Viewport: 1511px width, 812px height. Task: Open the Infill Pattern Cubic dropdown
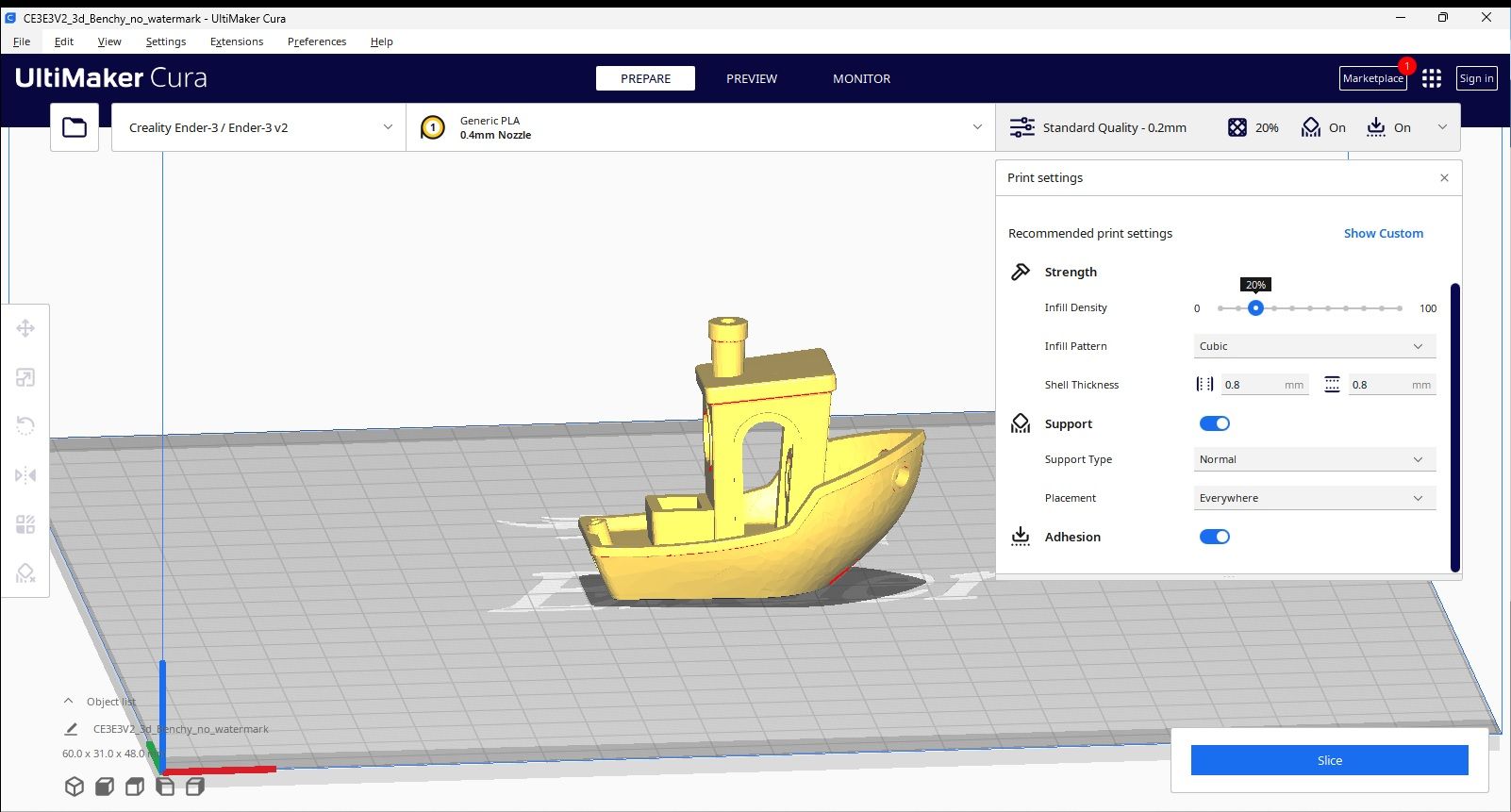(1315, 346)
